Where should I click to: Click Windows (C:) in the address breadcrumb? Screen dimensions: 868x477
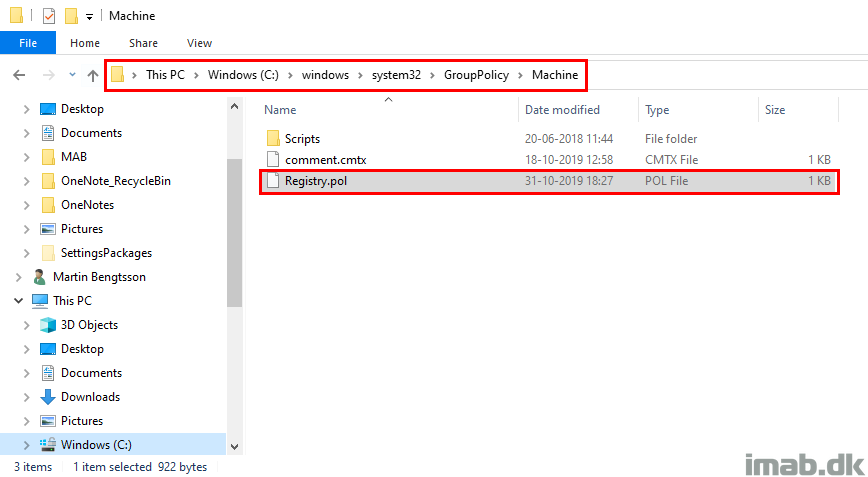click(x=243, y=75)
